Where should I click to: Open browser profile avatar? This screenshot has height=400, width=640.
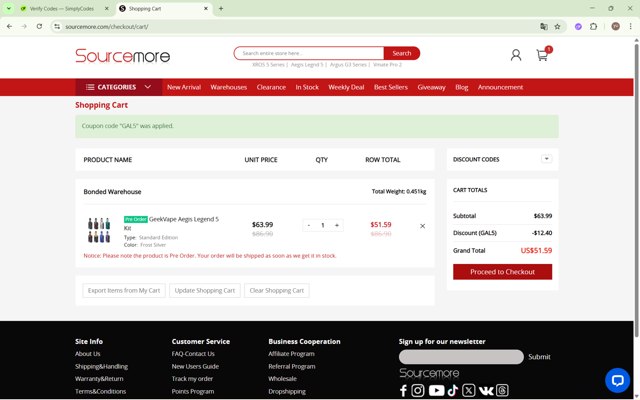click(616, 27)
